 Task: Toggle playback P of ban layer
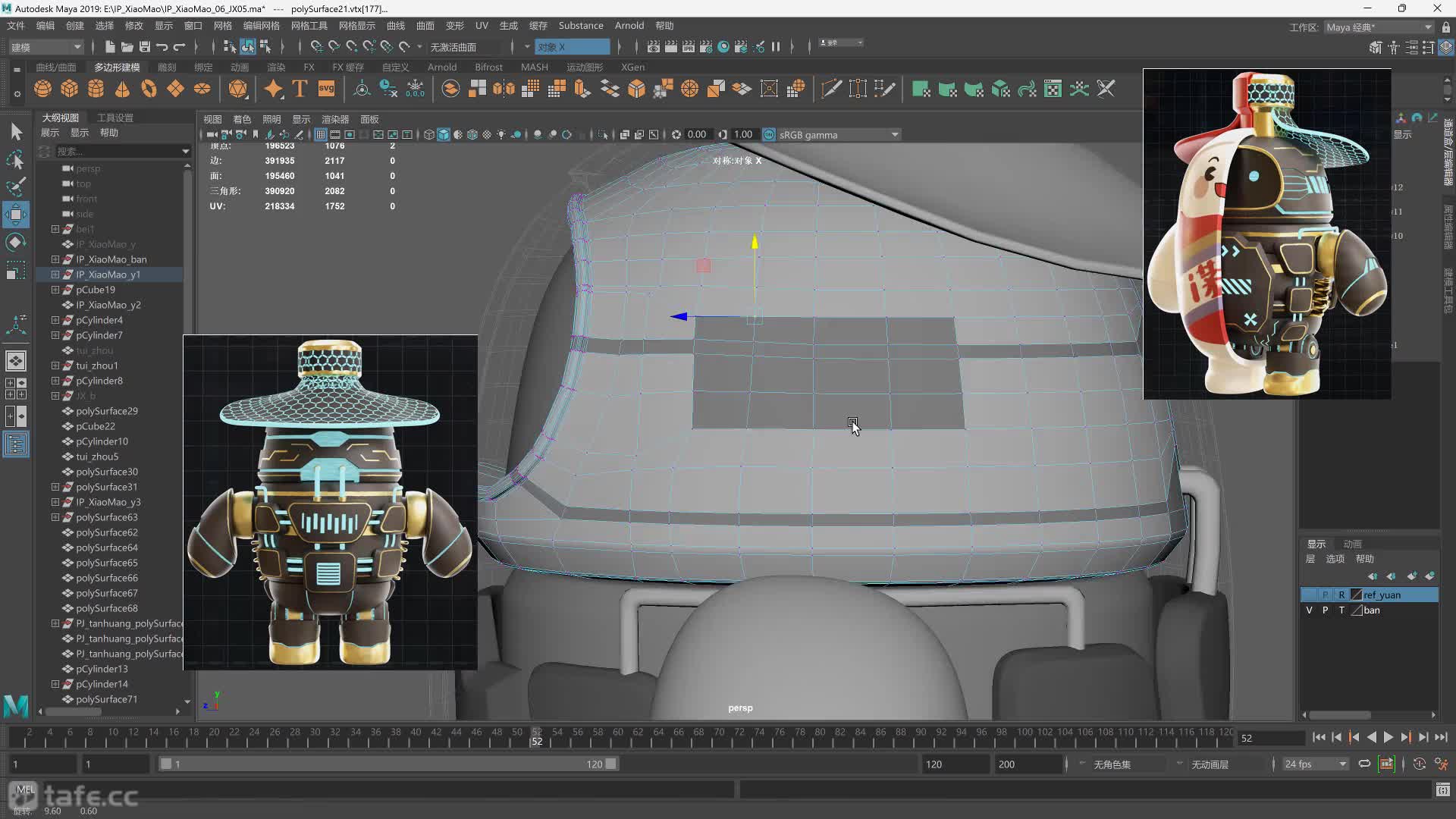tap(1326, 610)
